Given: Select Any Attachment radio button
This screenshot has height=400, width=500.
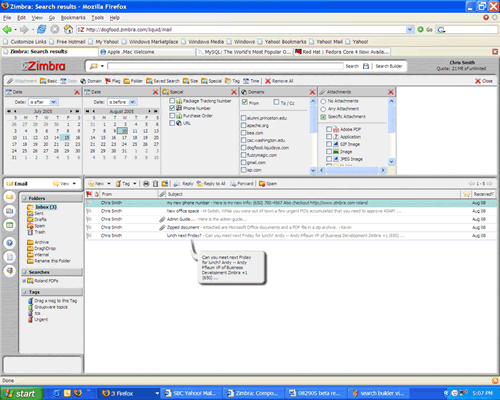Looking at the screenshot, I should [x=323, y=109].
